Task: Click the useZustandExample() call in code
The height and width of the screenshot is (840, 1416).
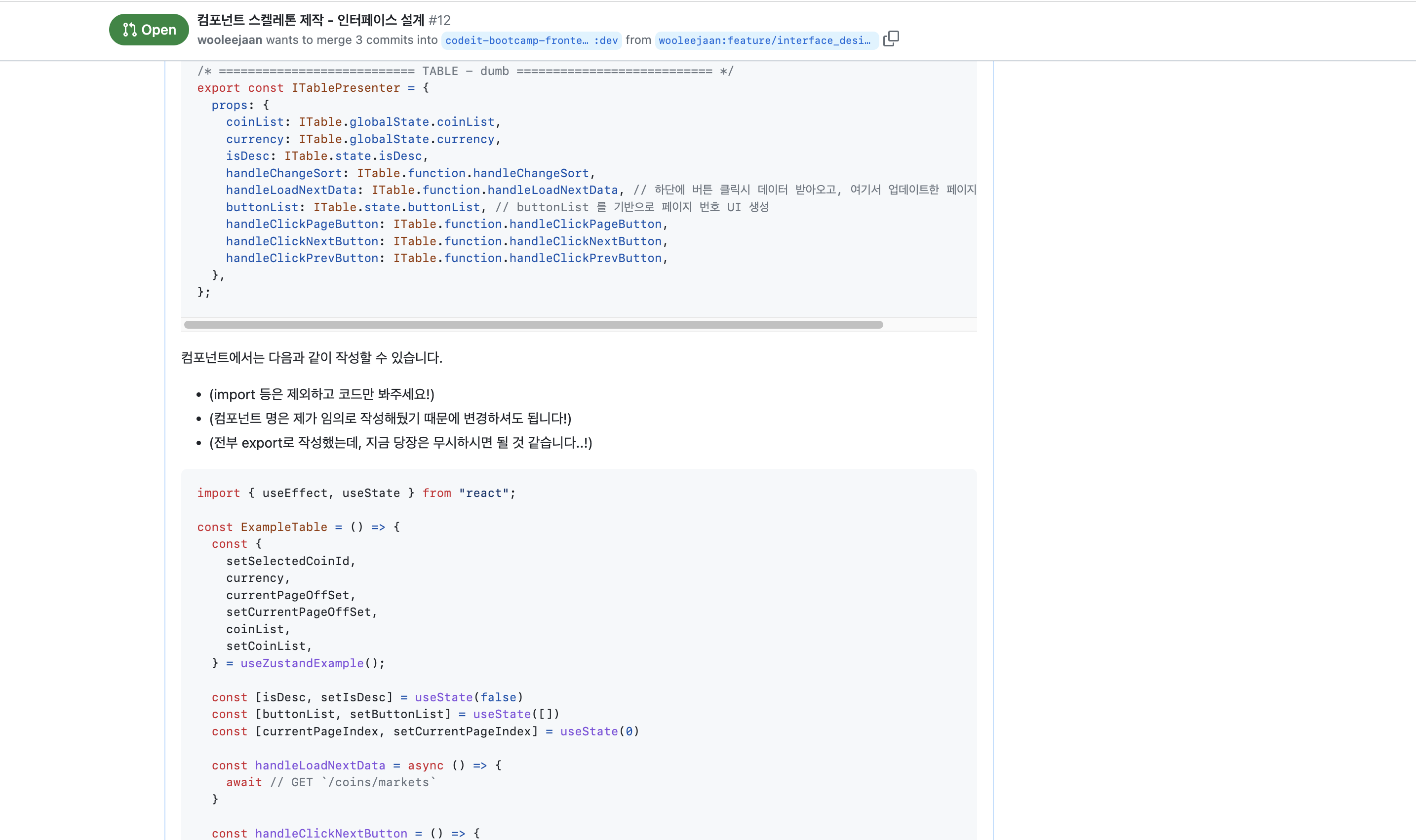Action: coord(312,663)
